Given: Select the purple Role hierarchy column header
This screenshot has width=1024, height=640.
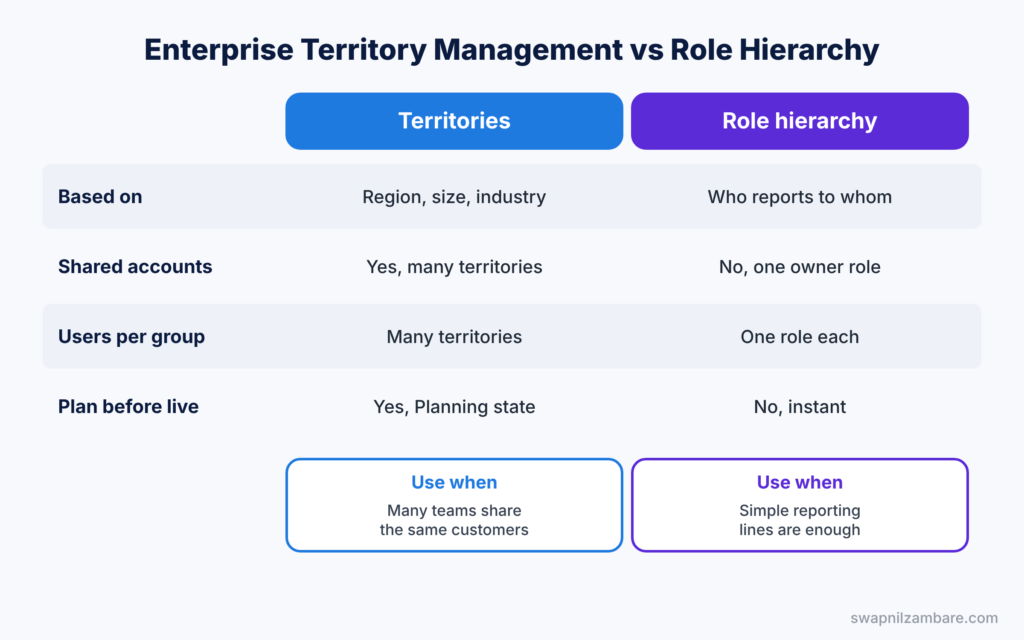Looking at the screenshot, I should click(x=799, y=121).
